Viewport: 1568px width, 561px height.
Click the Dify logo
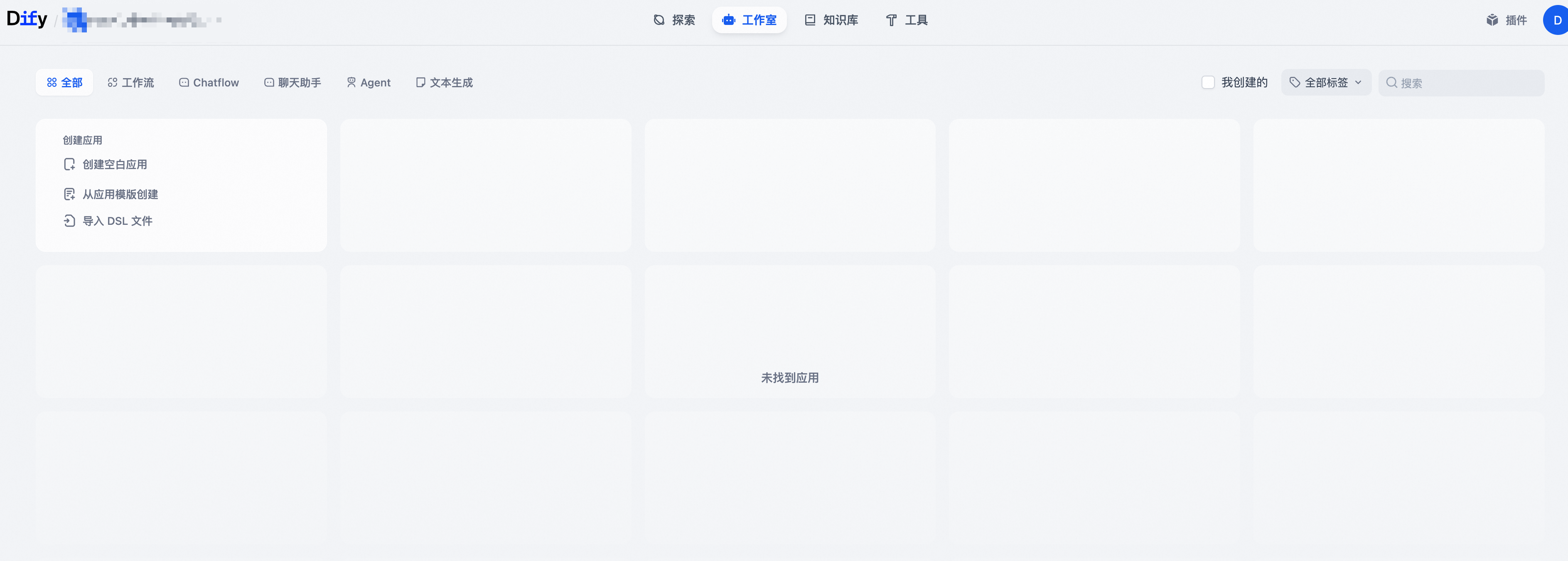tap(27, 19)
